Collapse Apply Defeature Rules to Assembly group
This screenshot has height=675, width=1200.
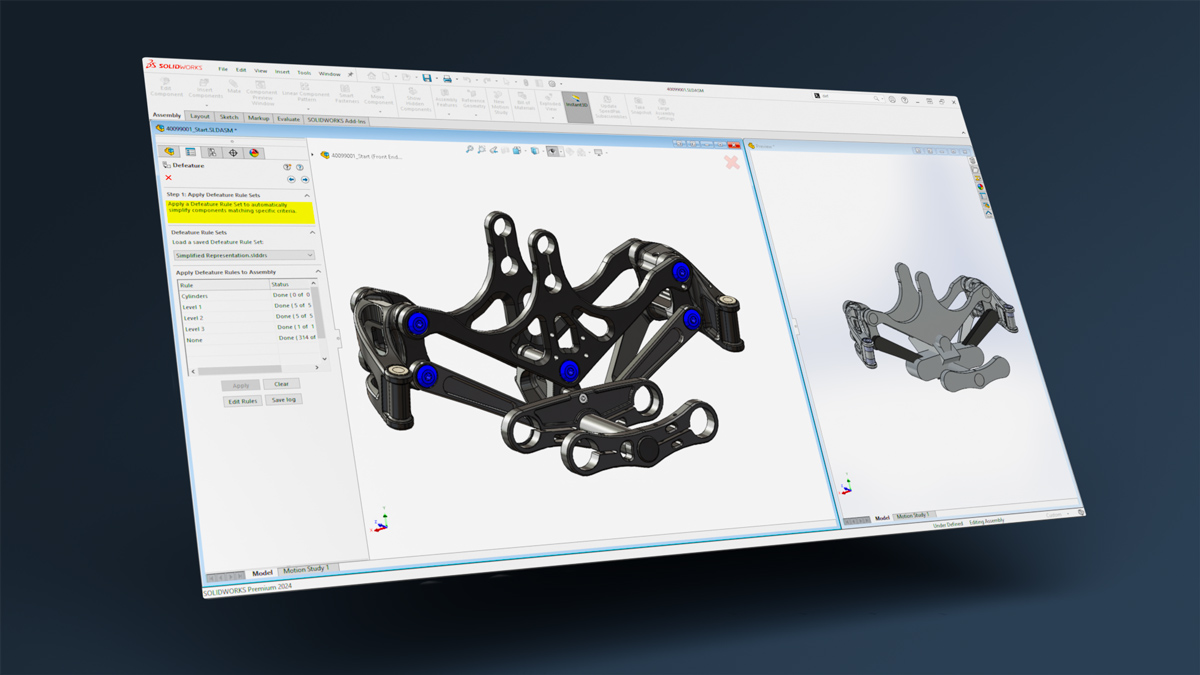pyautogui.click(x=318, y=272)
